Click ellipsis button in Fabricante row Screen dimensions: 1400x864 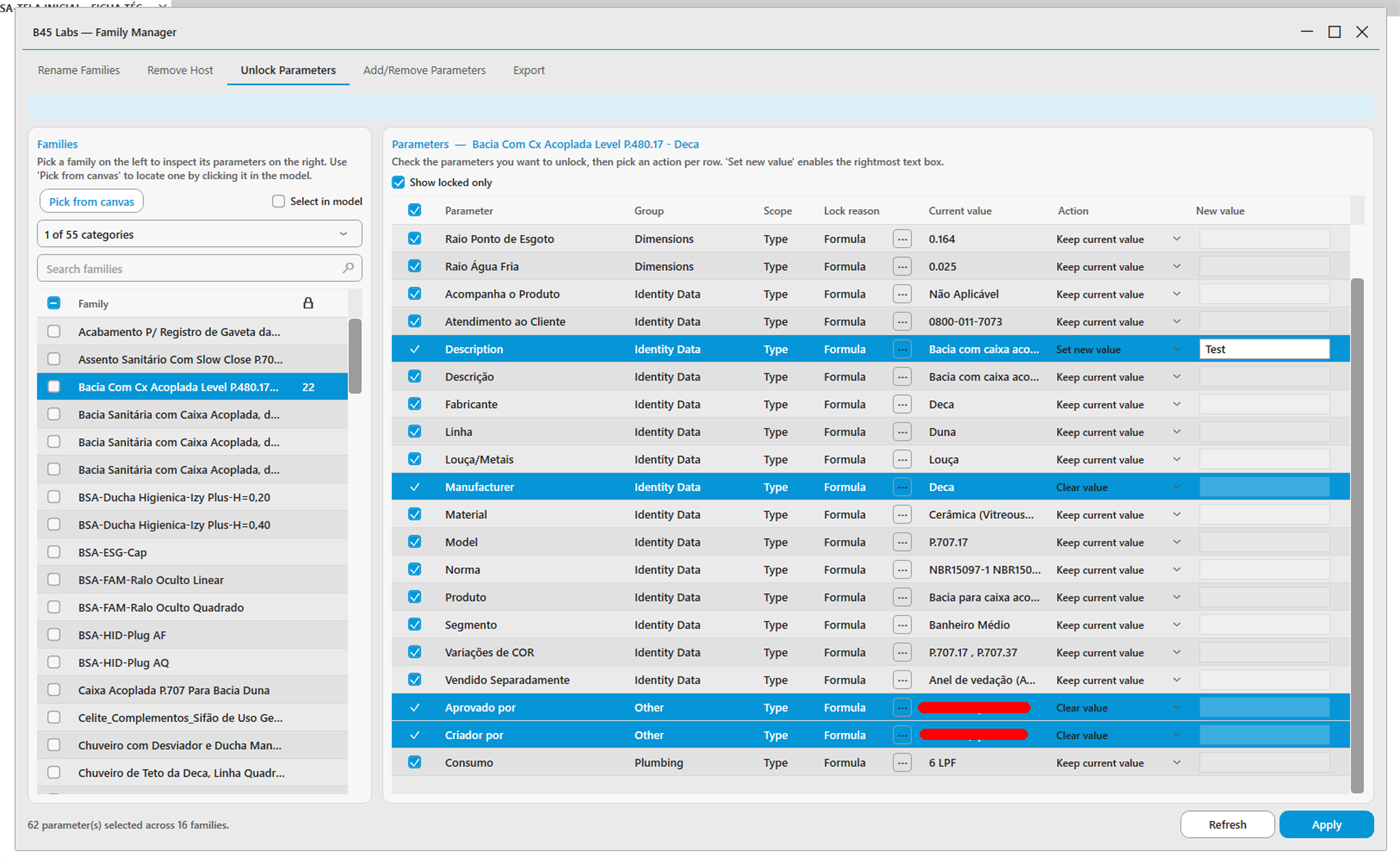903,404
